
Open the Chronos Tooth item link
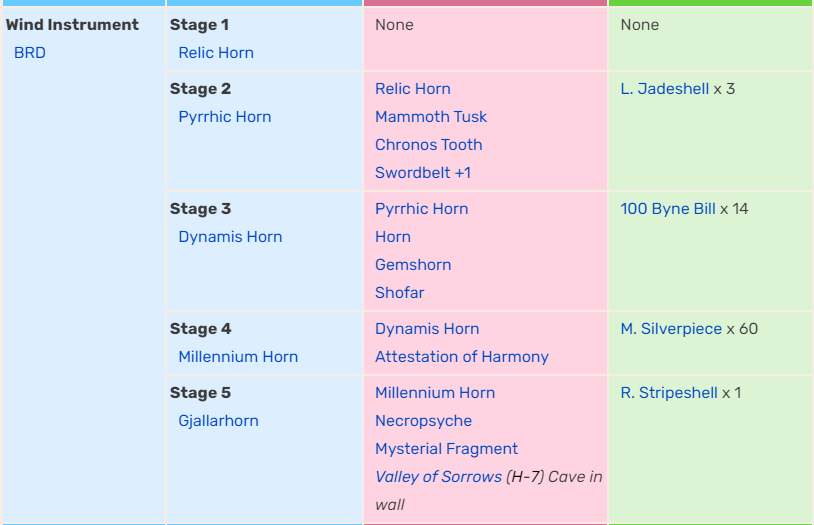(x=429, y=145)
